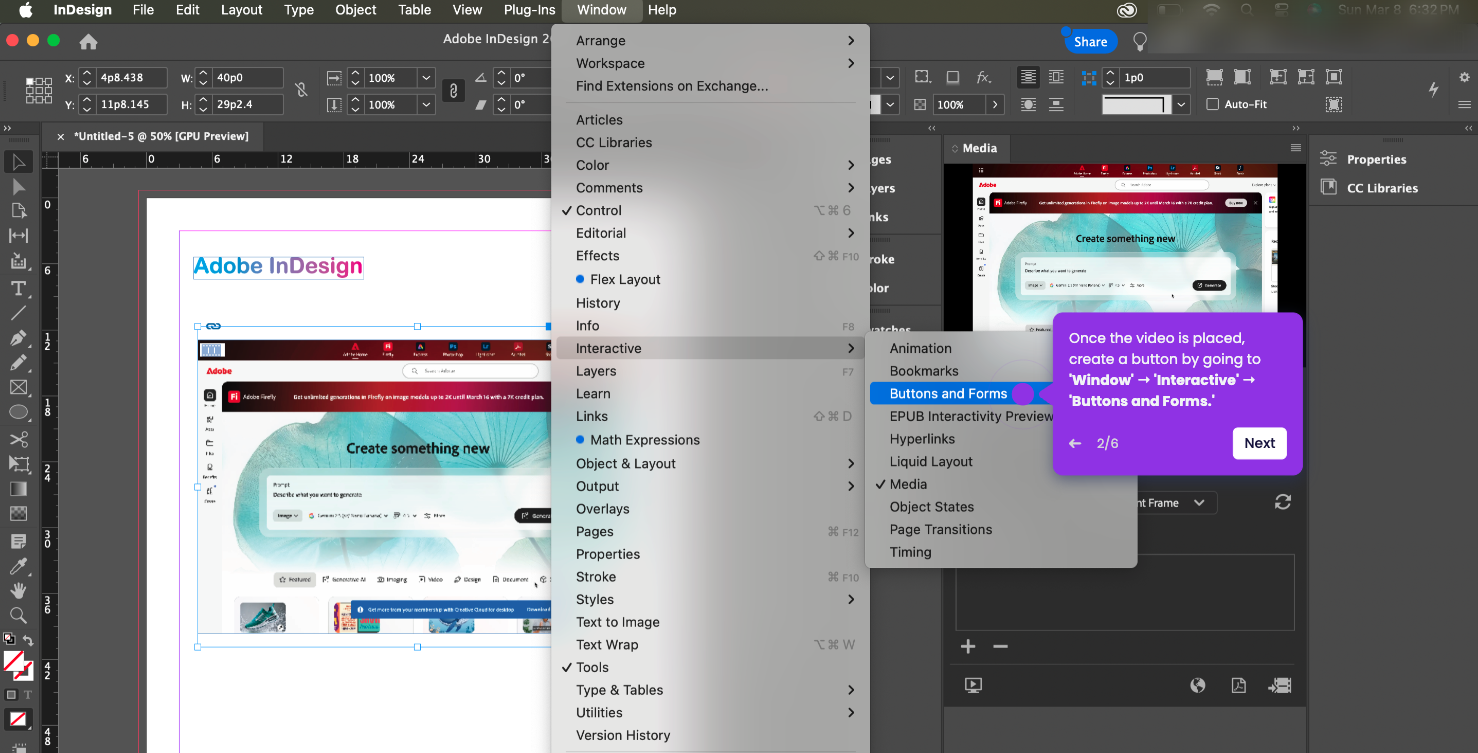
Task: Click the Preview Spread icon in Media panel
Action: (x=973, y=685)
